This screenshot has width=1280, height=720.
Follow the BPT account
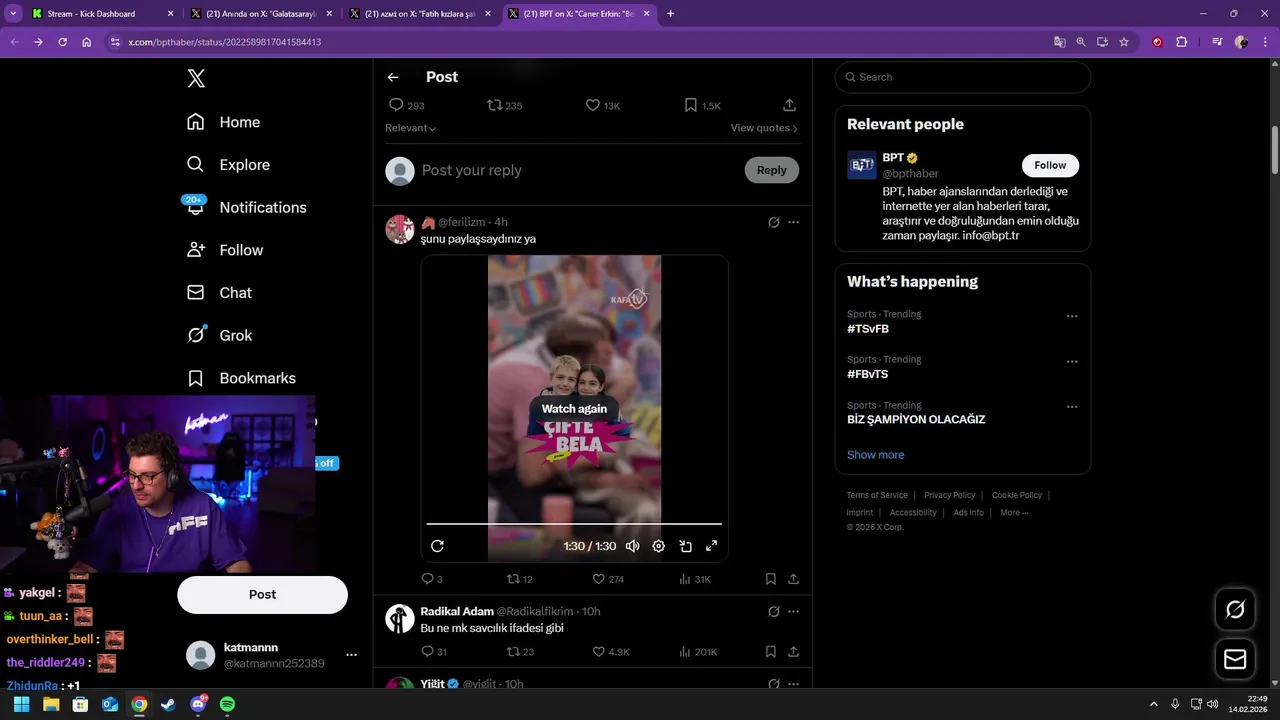click(x=1050, y=165)
